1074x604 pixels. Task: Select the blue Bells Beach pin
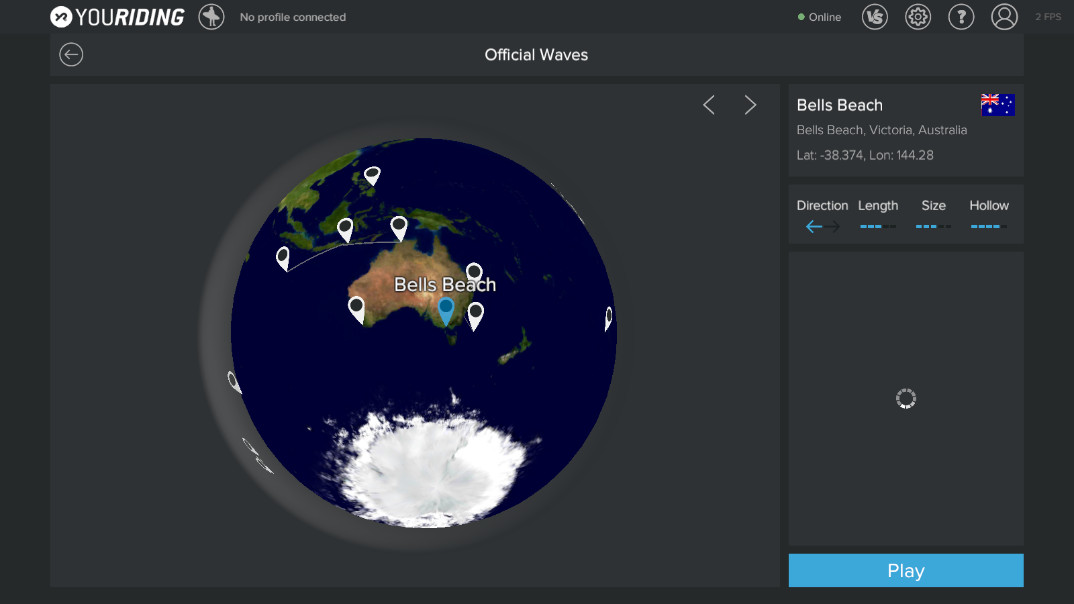pyautogui.click(x=446, y=310)
